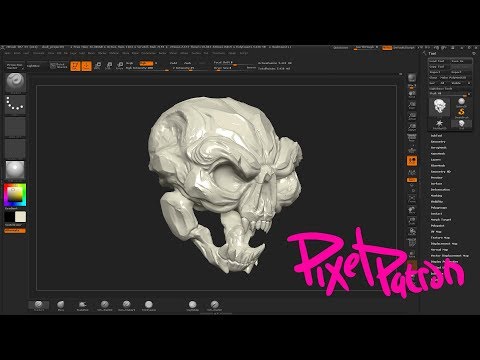The image size is (480, 360).
Task: Toggle the orange Menus button in title bar
Action: tap(387, 48)
